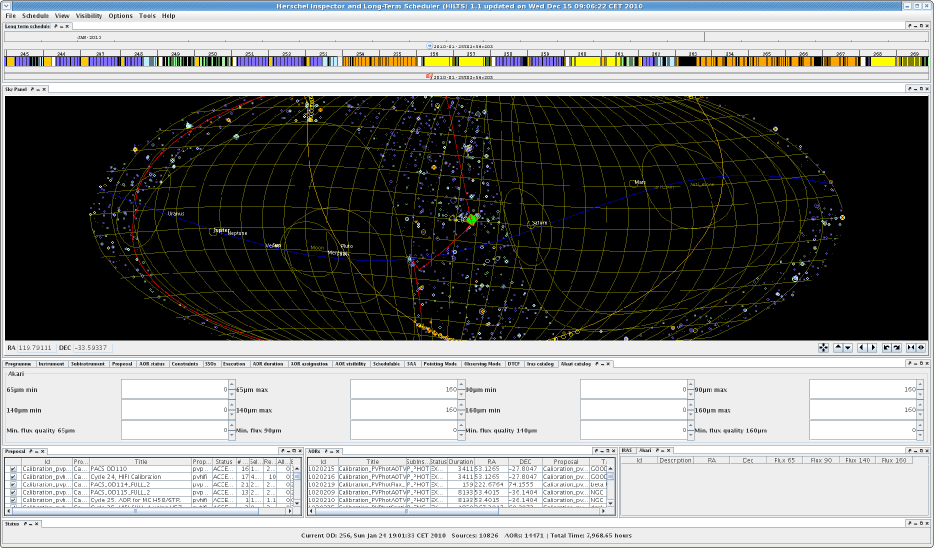The image size is (934, 548).
Task: Toggle checkbox for PACS OD110 proposal row
Action: pyautogui.click(x=12, y=468)
